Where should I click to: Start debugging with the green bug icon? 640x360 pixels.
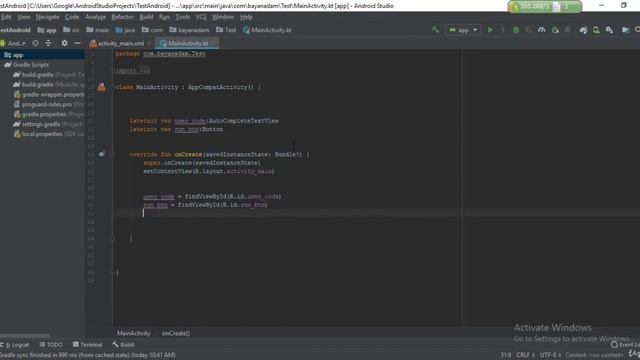[516, 30]
